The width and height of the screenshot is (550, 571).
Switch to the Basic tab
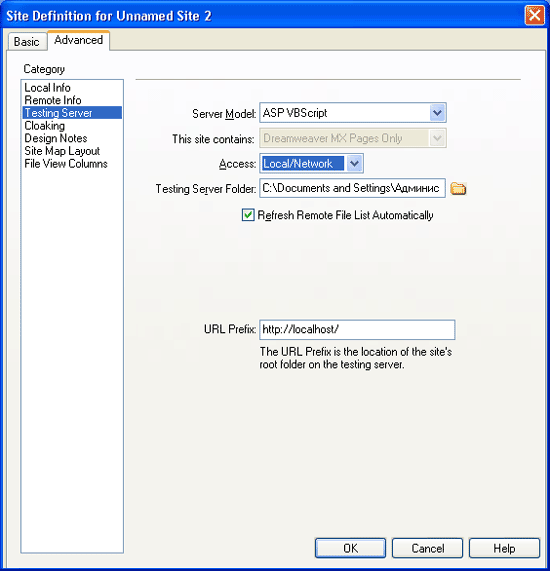(27, 42)
